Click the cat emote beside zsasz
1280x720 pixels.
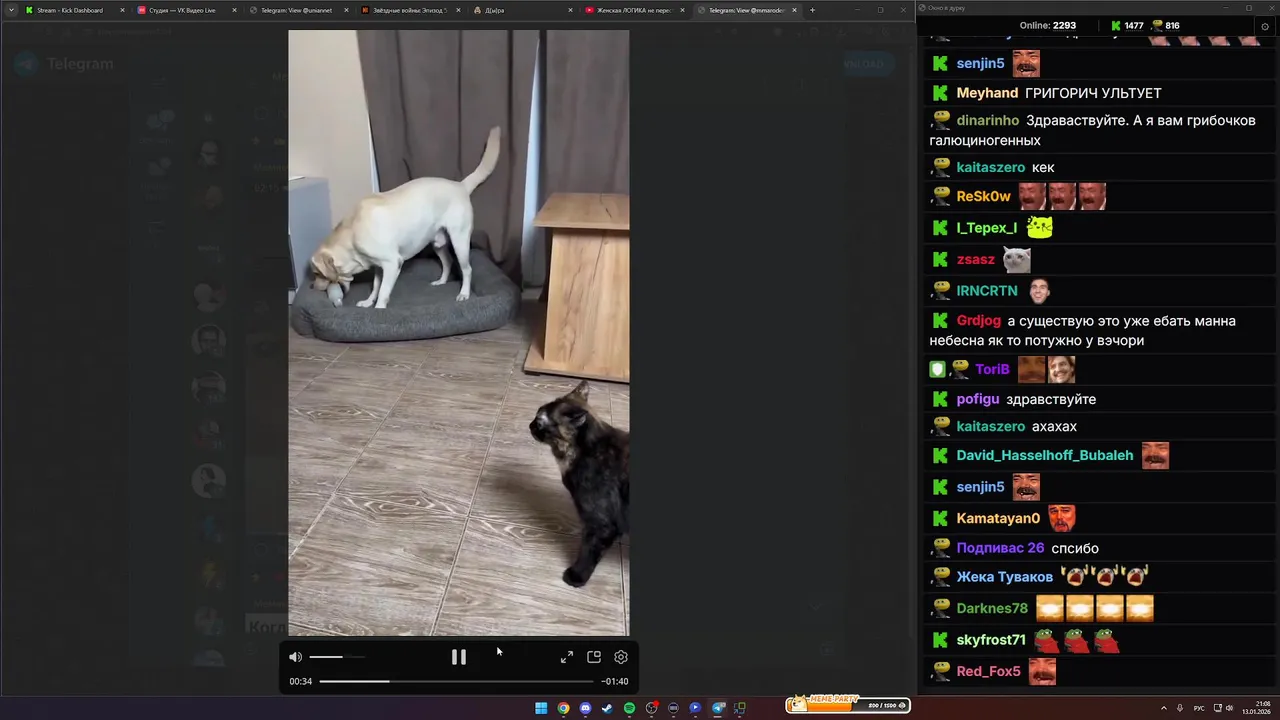1017,260
